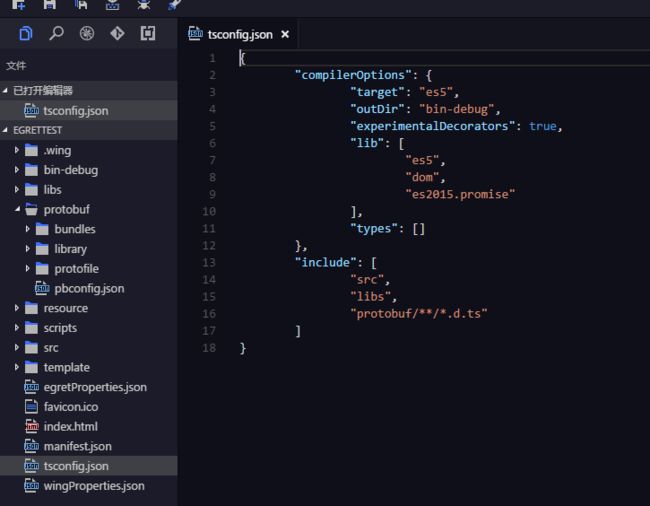
Task: Collapse the 已打开编辑器 section
Action: pos(5,90)
